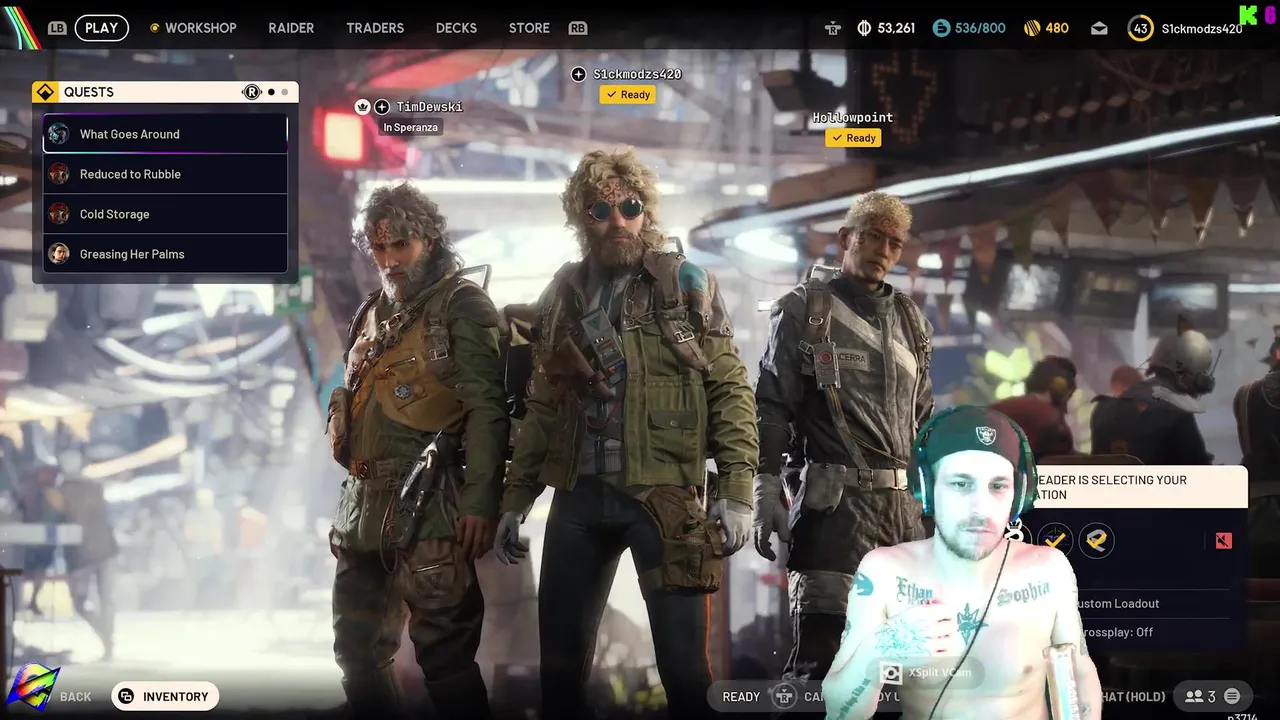Click the XSplit VCam watermark icon
The height and width of the screenshot is (720, 1280).
pos(890,673)
